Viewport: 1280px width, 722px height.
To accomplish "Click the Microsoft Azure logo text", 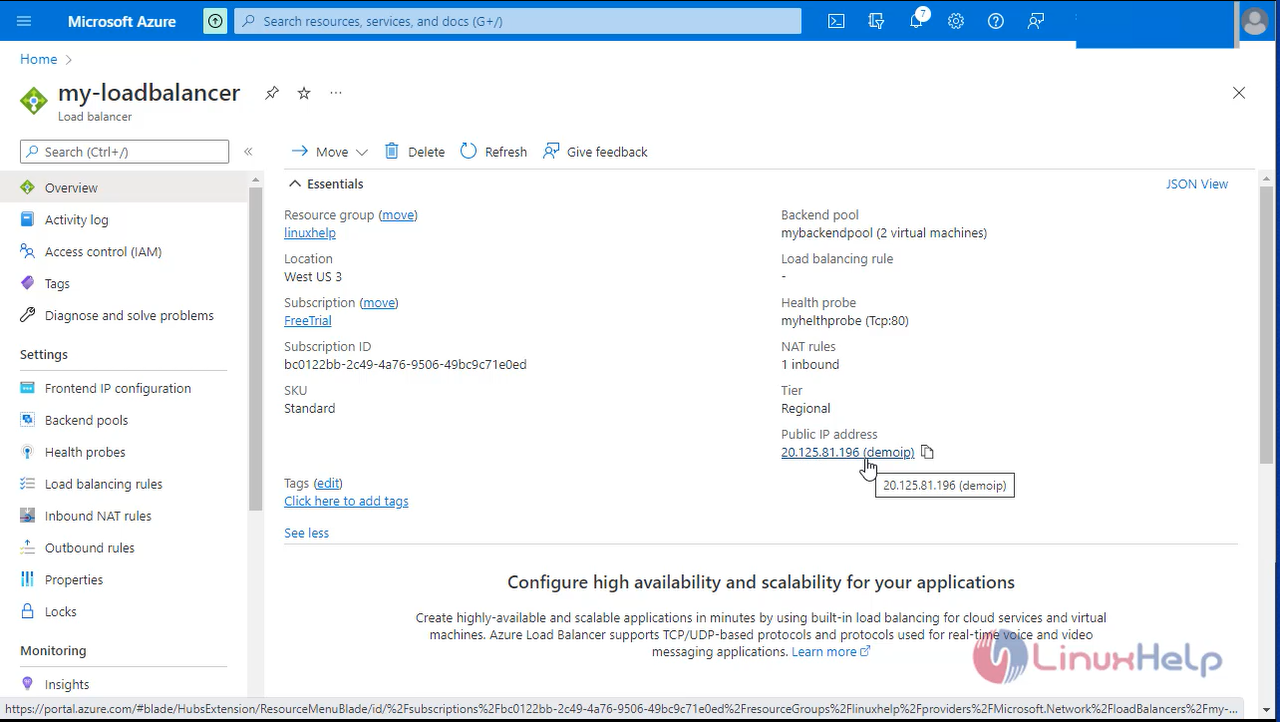I will click(x=121, y=21).
